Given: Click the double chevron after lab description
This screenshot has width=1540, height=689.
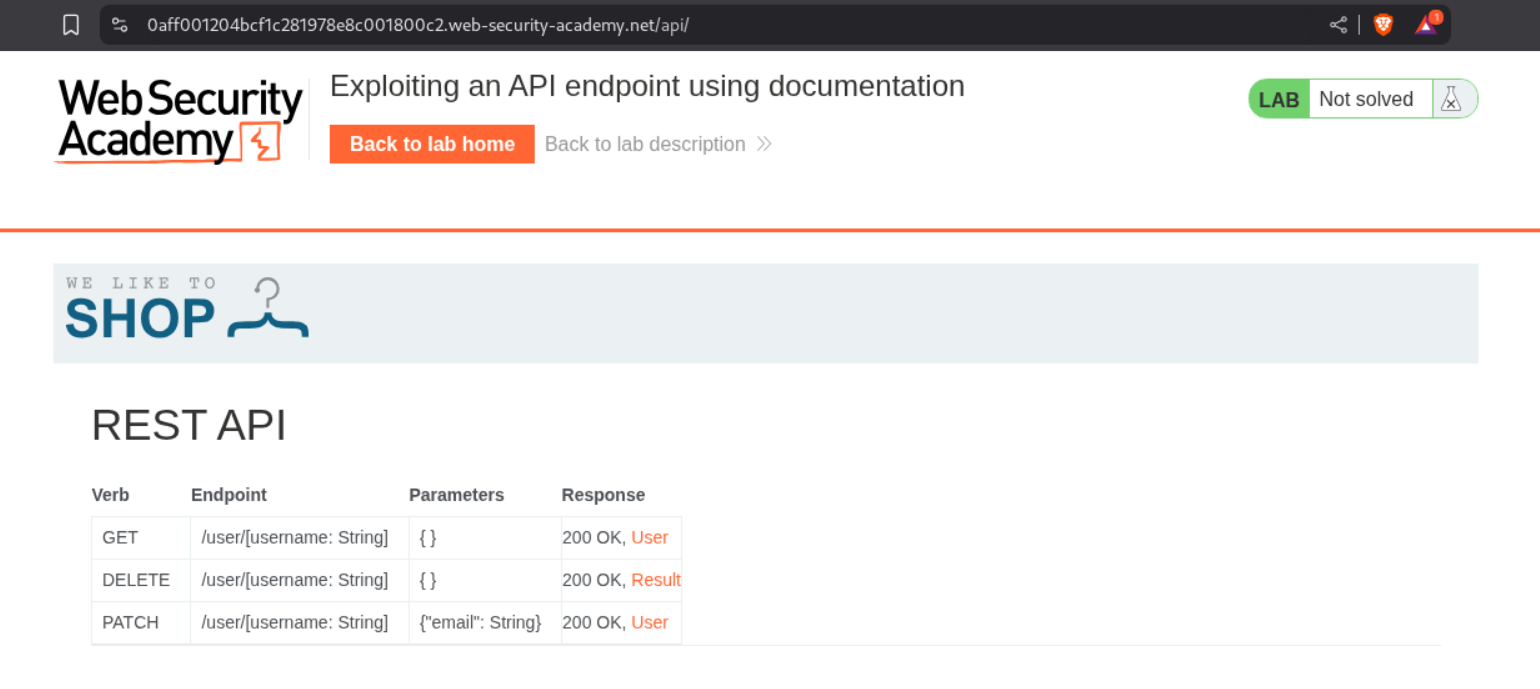Looking at the screenshot, I should tap(764, 144).
